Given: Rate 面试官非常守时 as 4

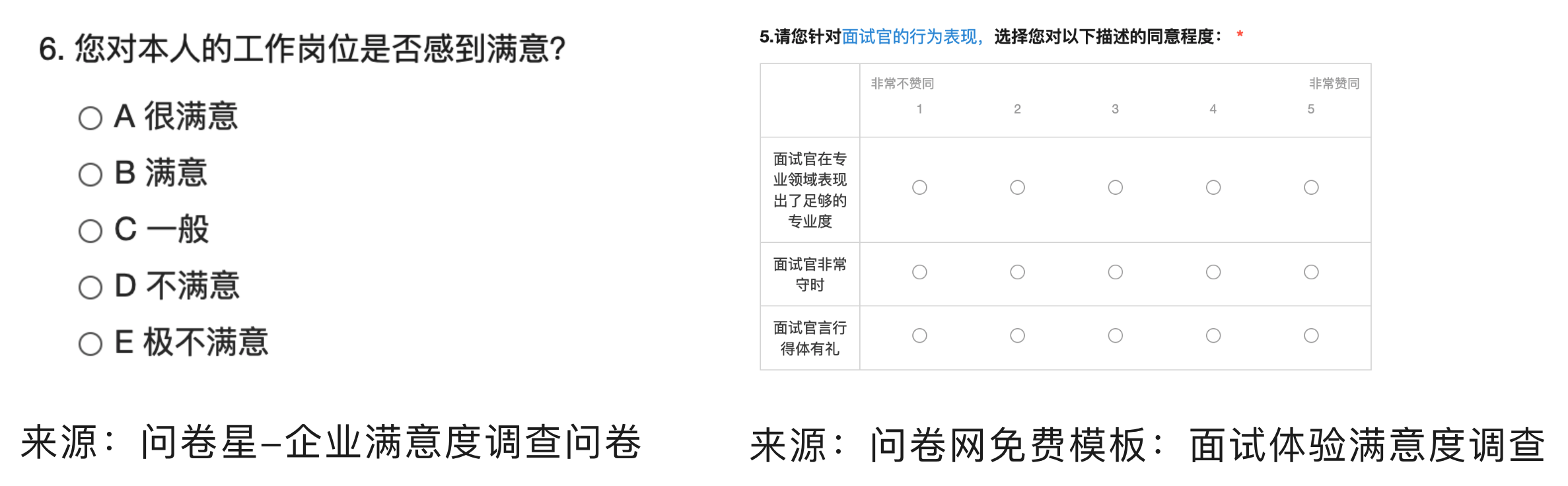Looking at the screenshot, I should (1213, 272).
